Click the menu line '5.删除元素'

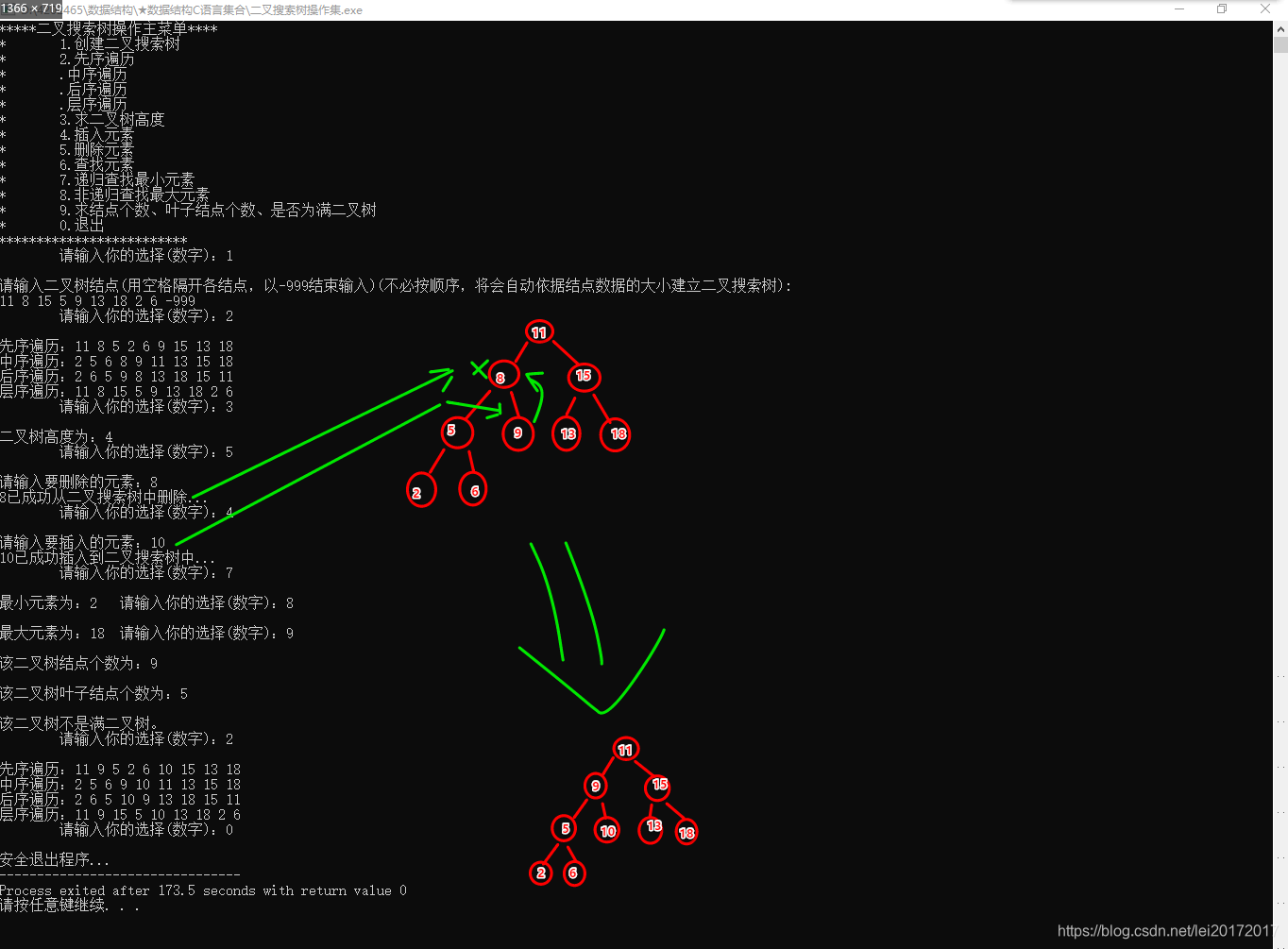coord(97,150)
